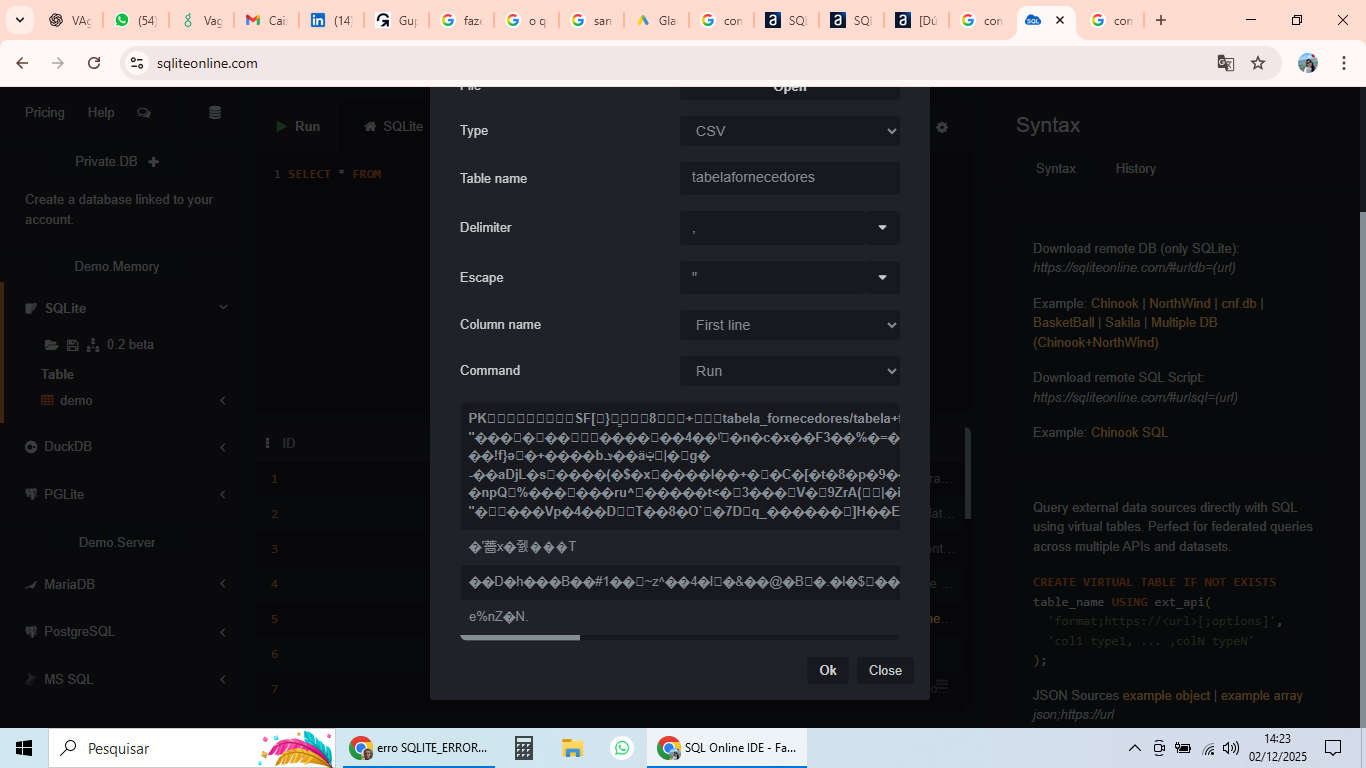Switch to the History tab

1136,168
